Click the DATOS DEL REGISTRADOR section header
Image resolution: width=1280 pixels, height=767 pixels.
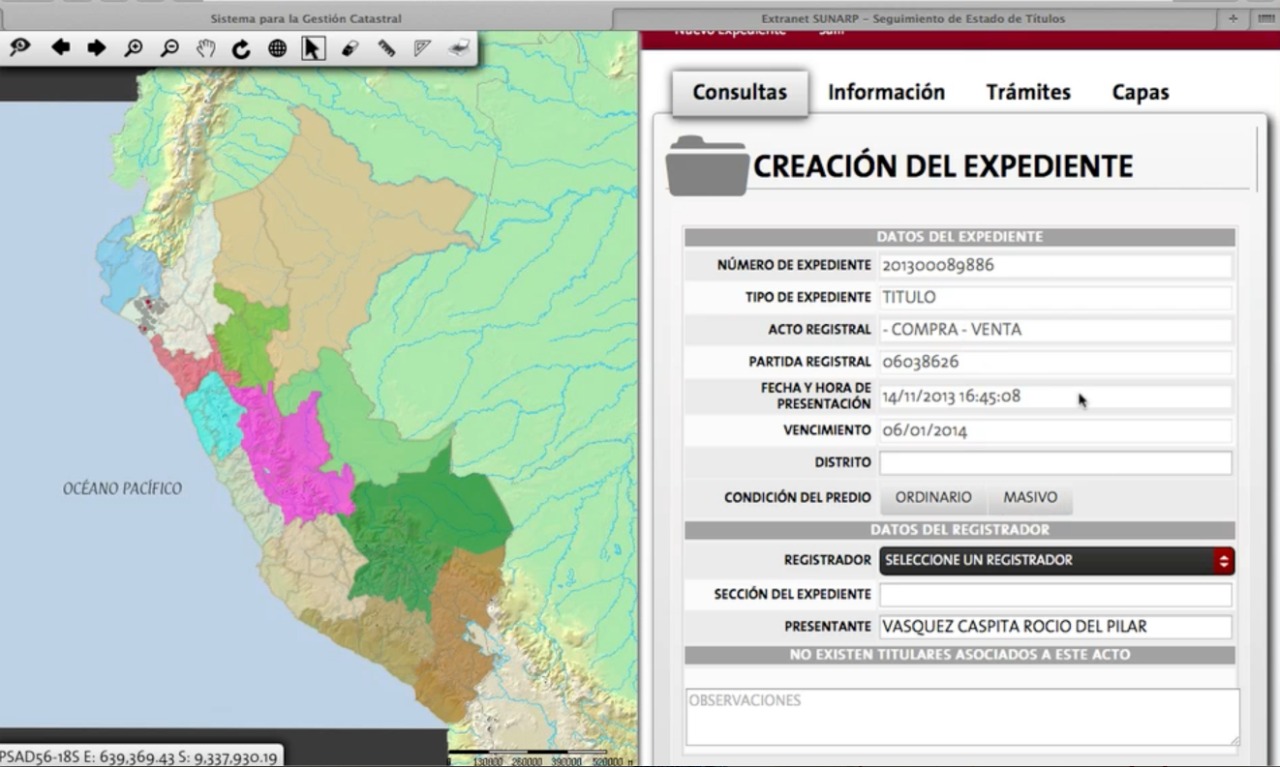coord(959,530)
